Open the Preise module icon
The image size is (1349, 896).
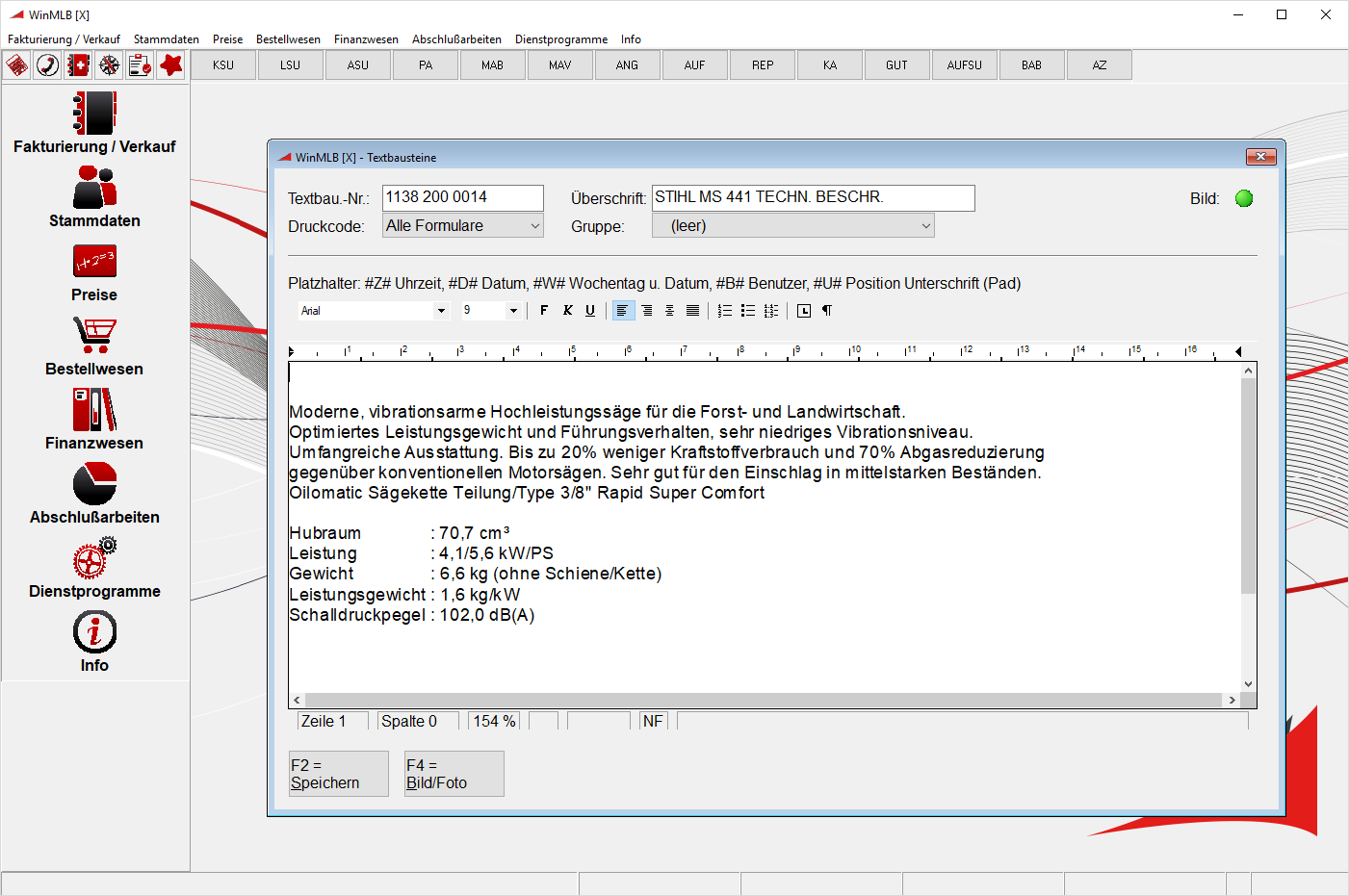pos(94,261)
